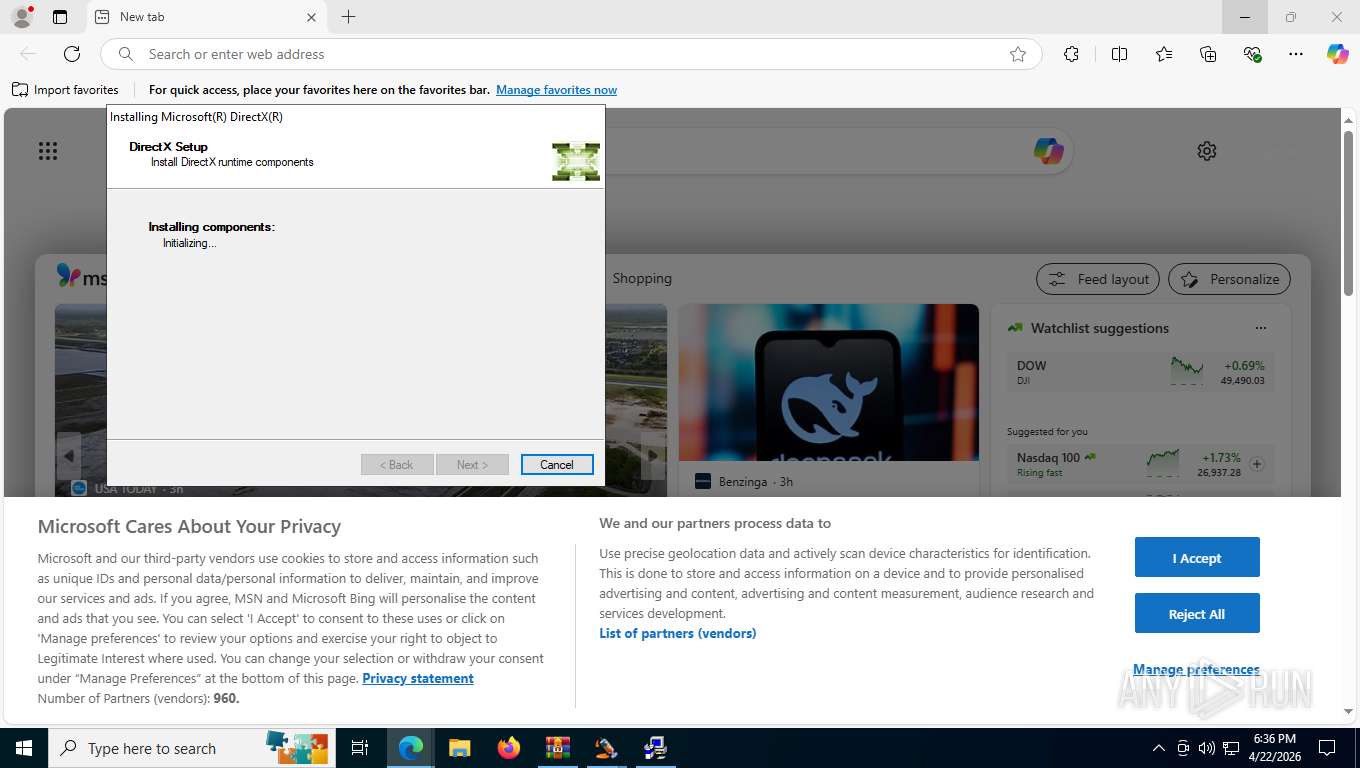
Task: Open the taskbar clock and date
Action: coord(1273,748)
